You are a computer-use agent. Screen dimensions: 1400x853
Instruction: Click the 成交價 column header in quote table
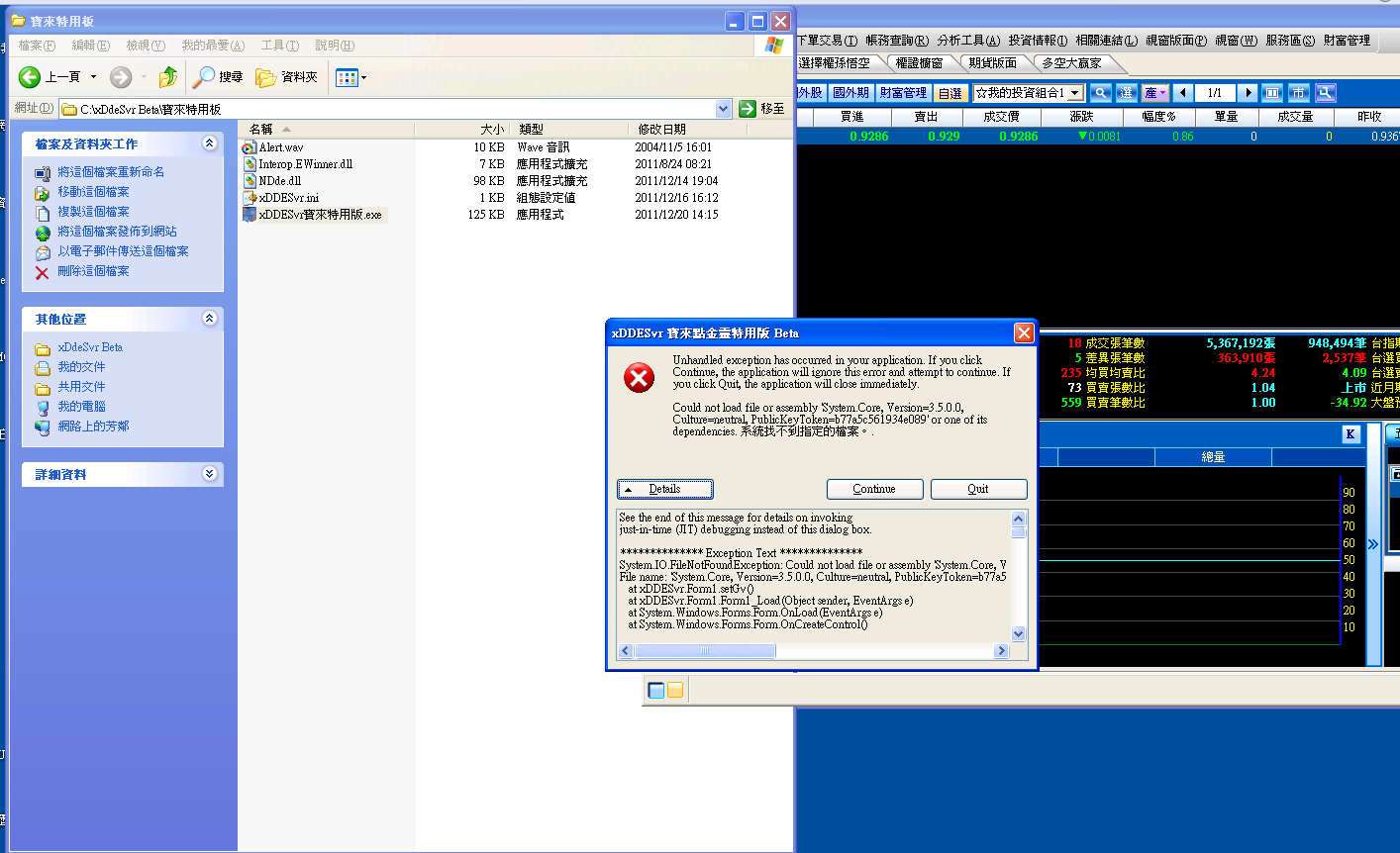point(1001,117)
